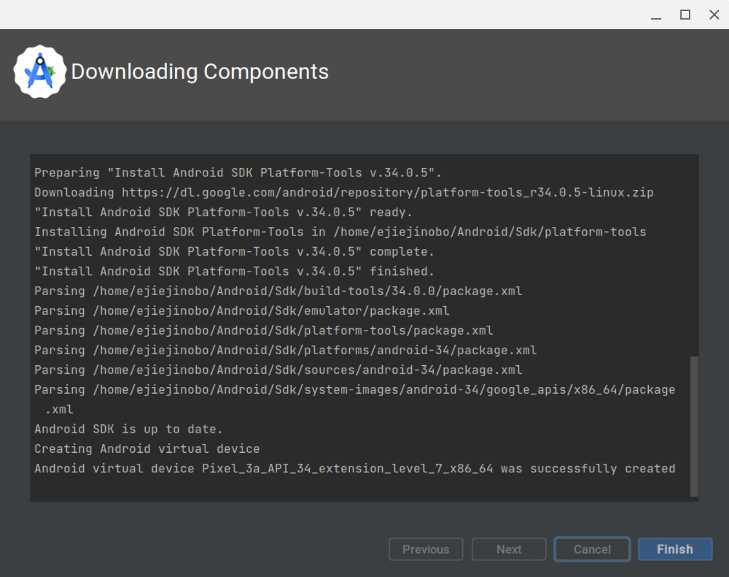Click the log scrollbar thumb
The height and width of the screenshot is (577, 729).
(694, 426)
